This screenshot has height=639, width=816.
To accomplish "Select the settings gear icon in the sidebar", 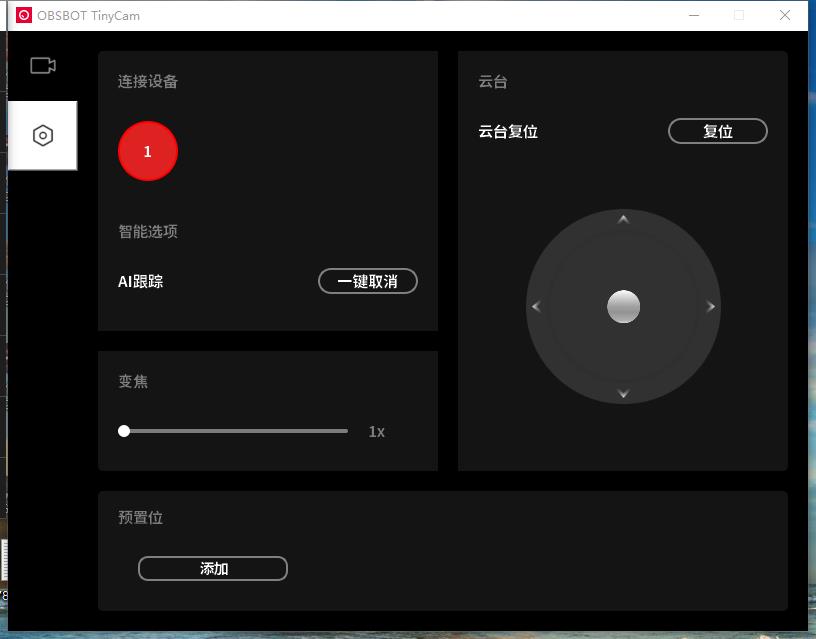I will pyautogui.click(x=42, y=134).
